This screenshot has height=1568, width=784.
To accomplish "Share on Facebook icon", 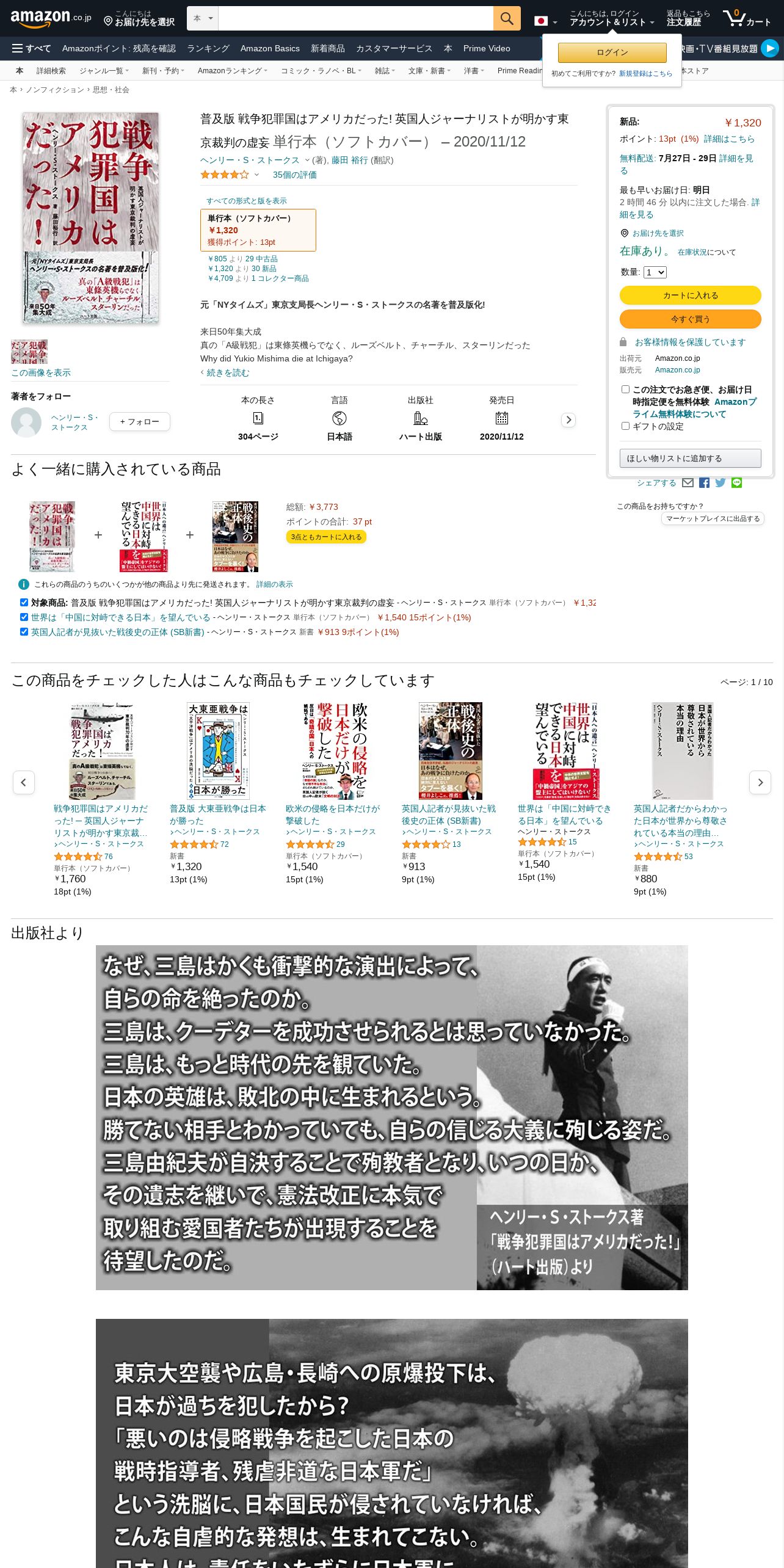I will (x=704, y=483).
